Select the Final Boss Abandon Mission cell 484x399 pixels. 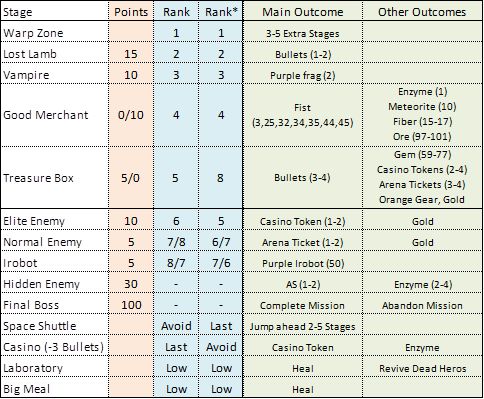(x=422, y=304)
